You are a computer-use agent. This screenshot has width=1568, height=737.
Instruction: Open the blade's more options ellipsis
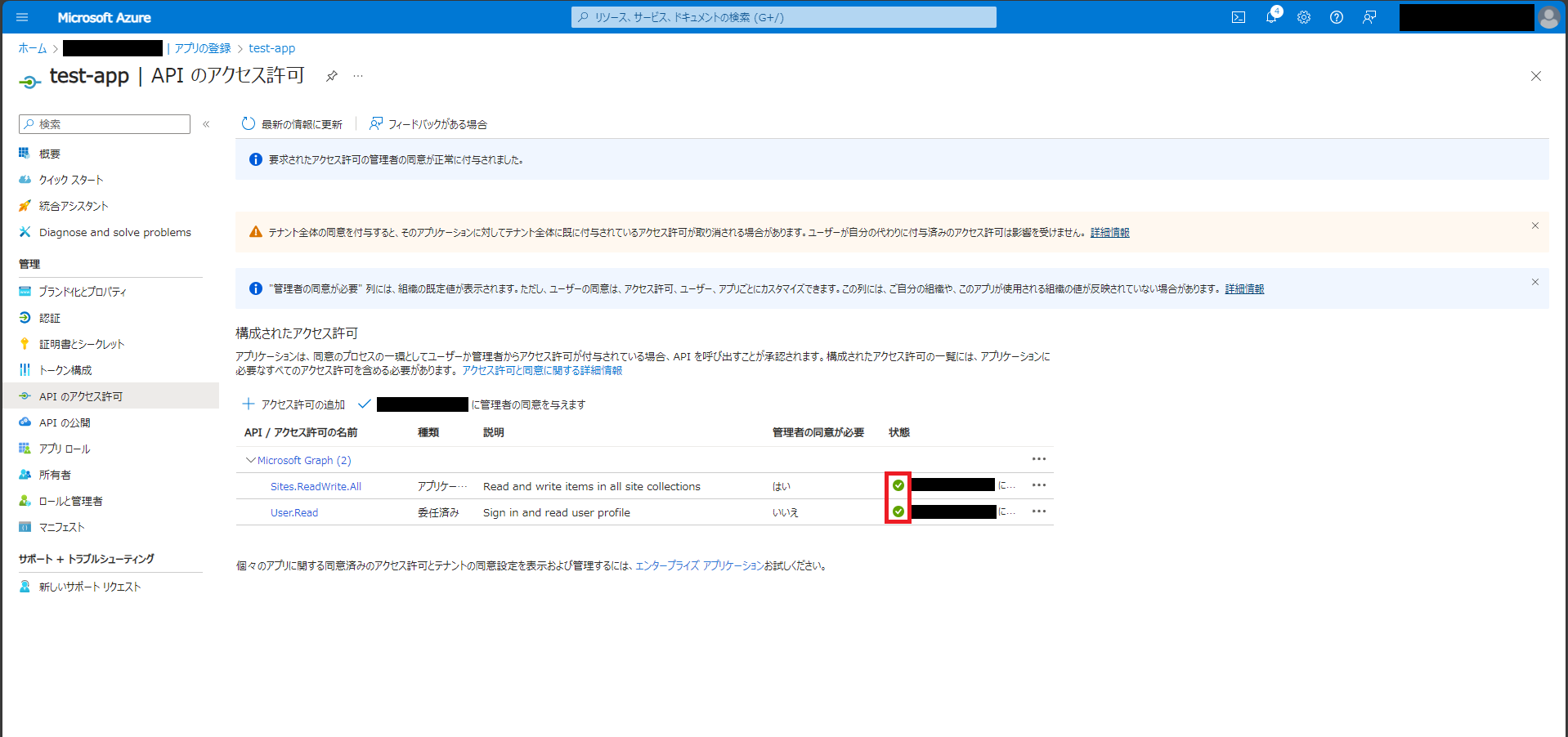358,76
